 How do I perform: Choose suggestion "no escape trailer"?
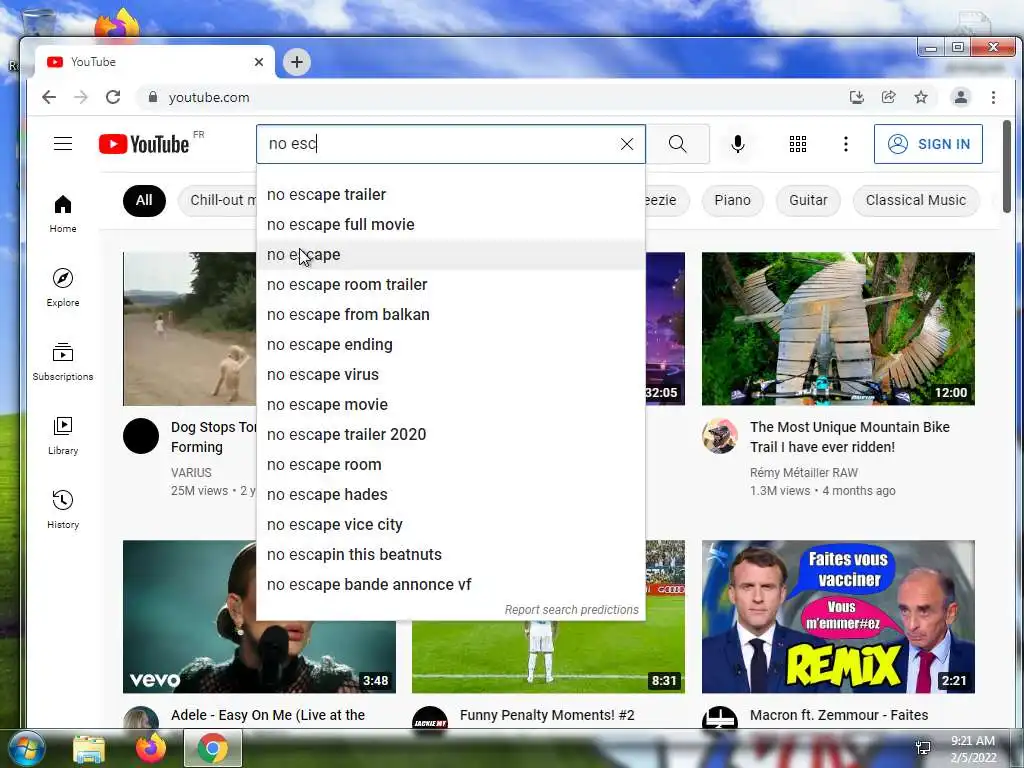pos(451,195)
